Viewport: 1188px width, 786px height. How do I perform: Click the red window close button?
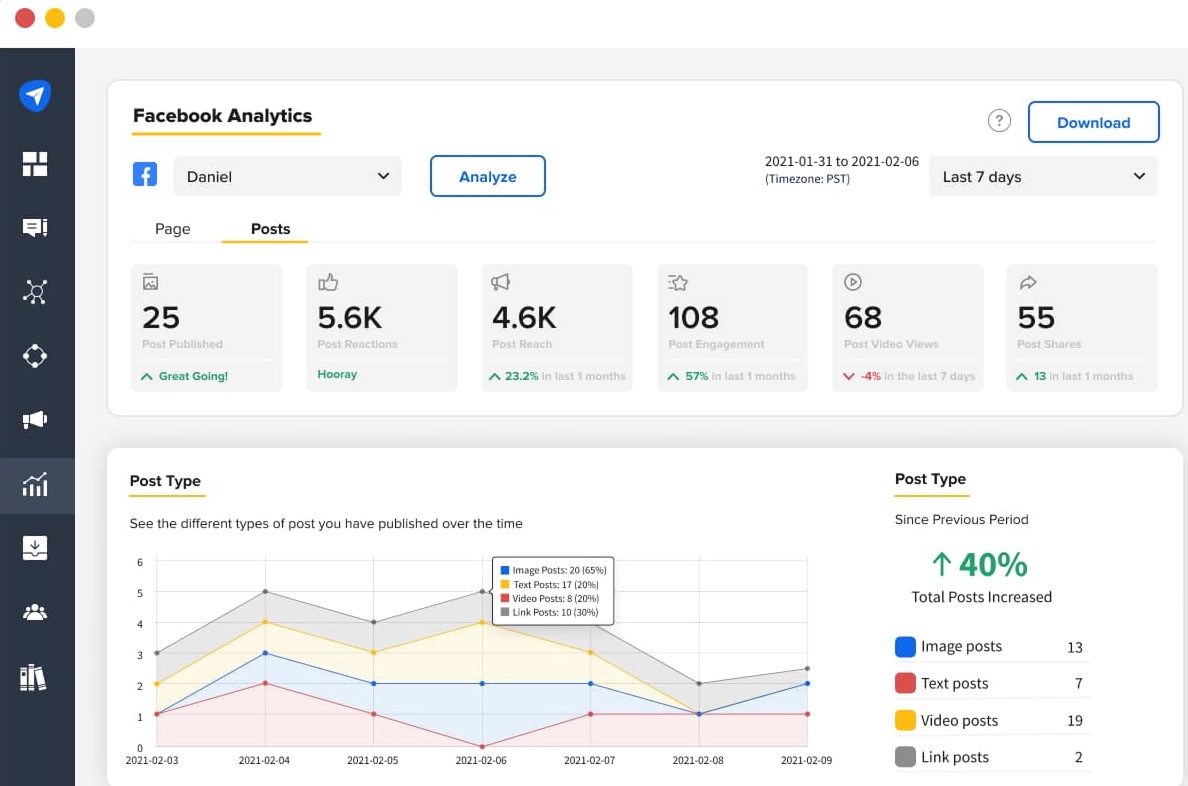point(25,17)
